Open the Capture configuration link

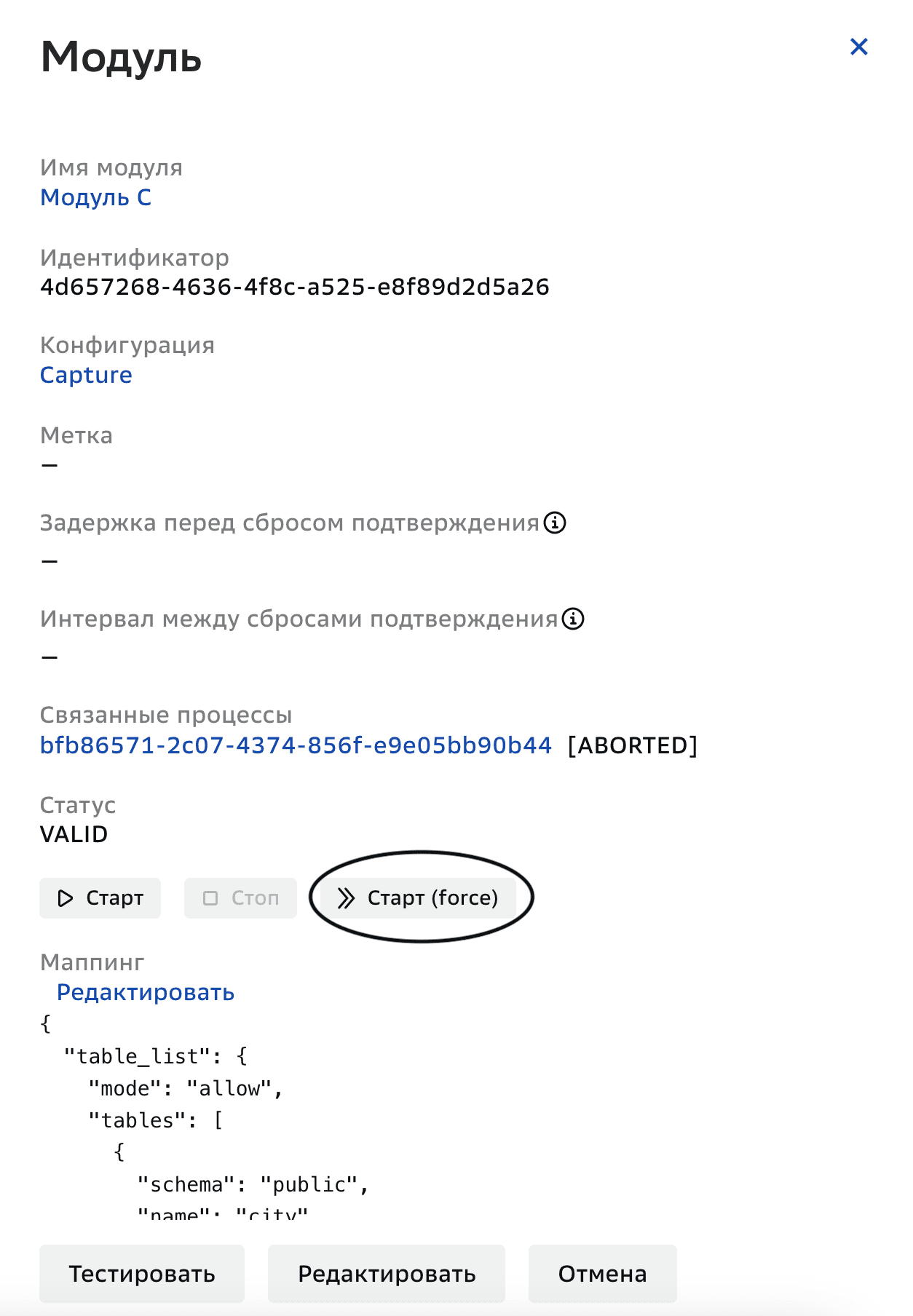point(86,375)
